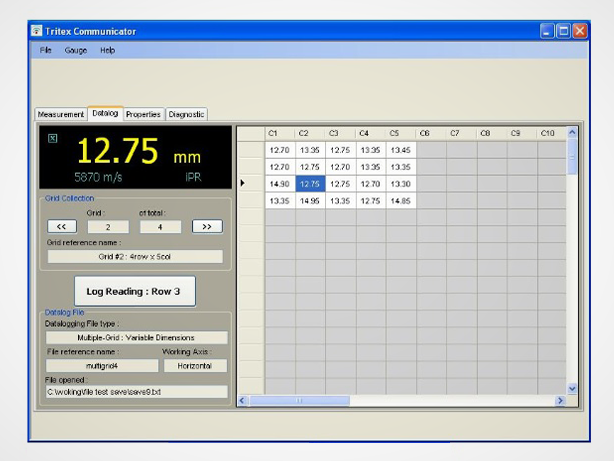Select column header C10
This screenshot has width=614, height=461.
[x=552, y=134]
